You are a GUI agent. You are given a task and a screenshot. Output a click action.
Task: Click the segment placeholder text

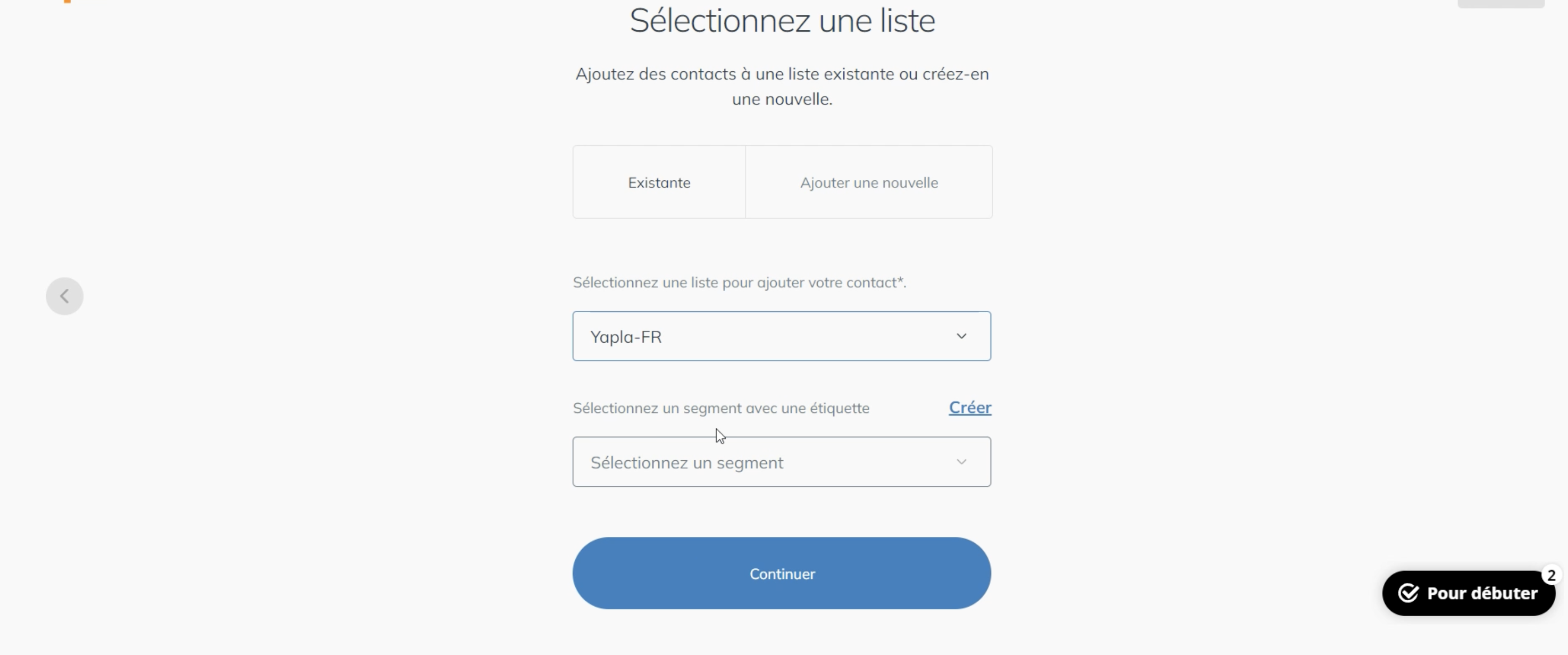[x=686, y=463]
